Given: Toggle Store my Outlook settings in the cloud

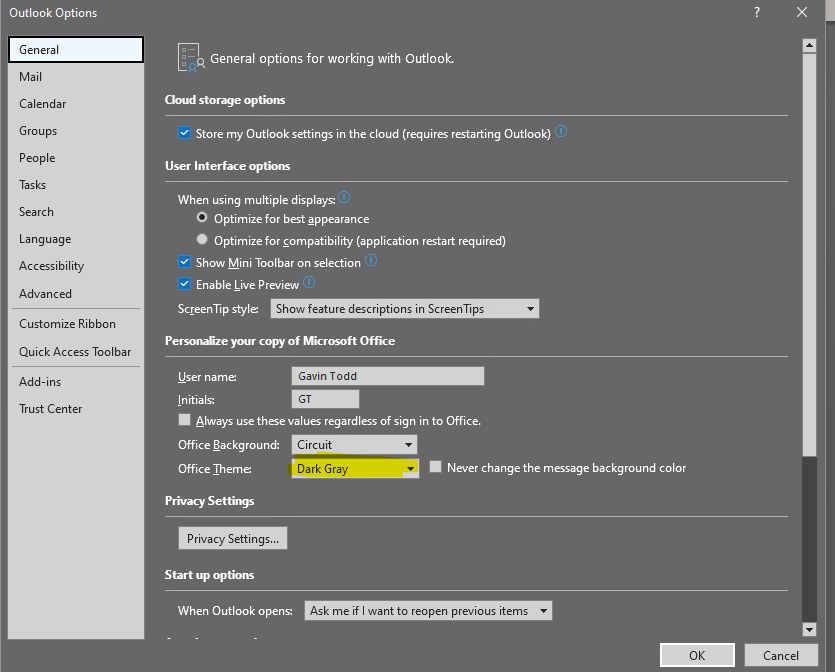Looking at the screenshot, I should tap(184, 133).
